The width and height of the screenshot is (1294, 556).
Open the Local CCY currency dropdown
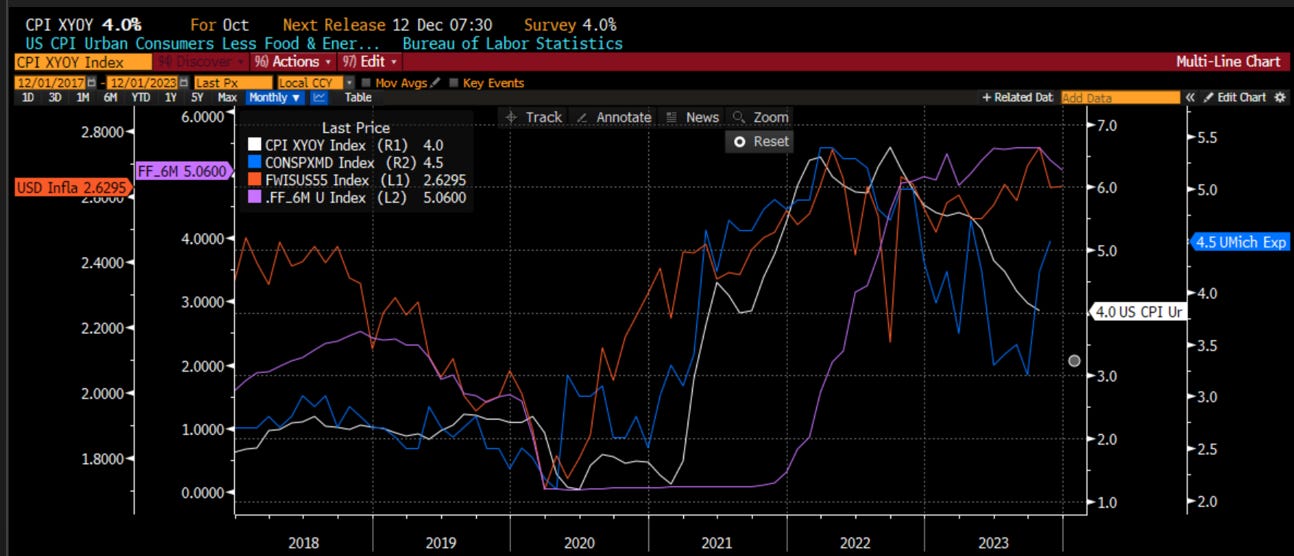315,83
